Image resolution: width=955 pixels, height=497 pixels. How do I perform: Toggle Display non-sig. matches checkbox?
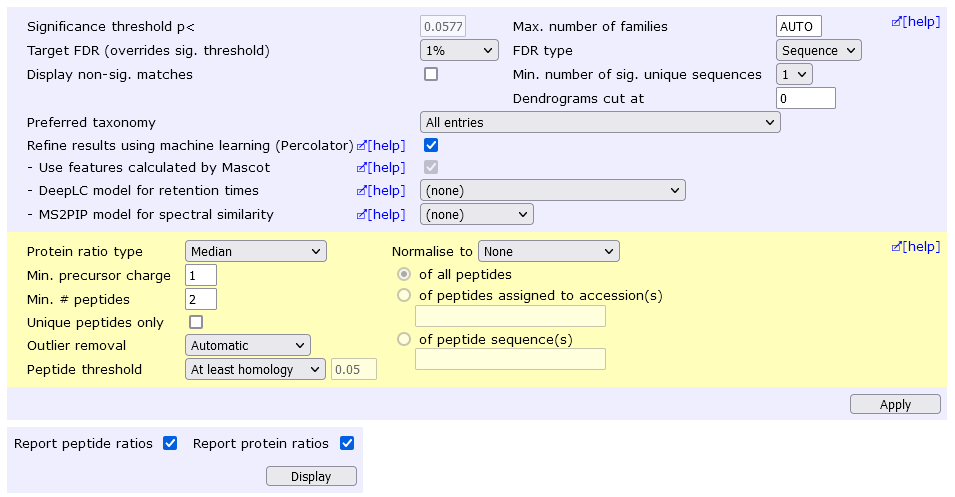(431, 74)
